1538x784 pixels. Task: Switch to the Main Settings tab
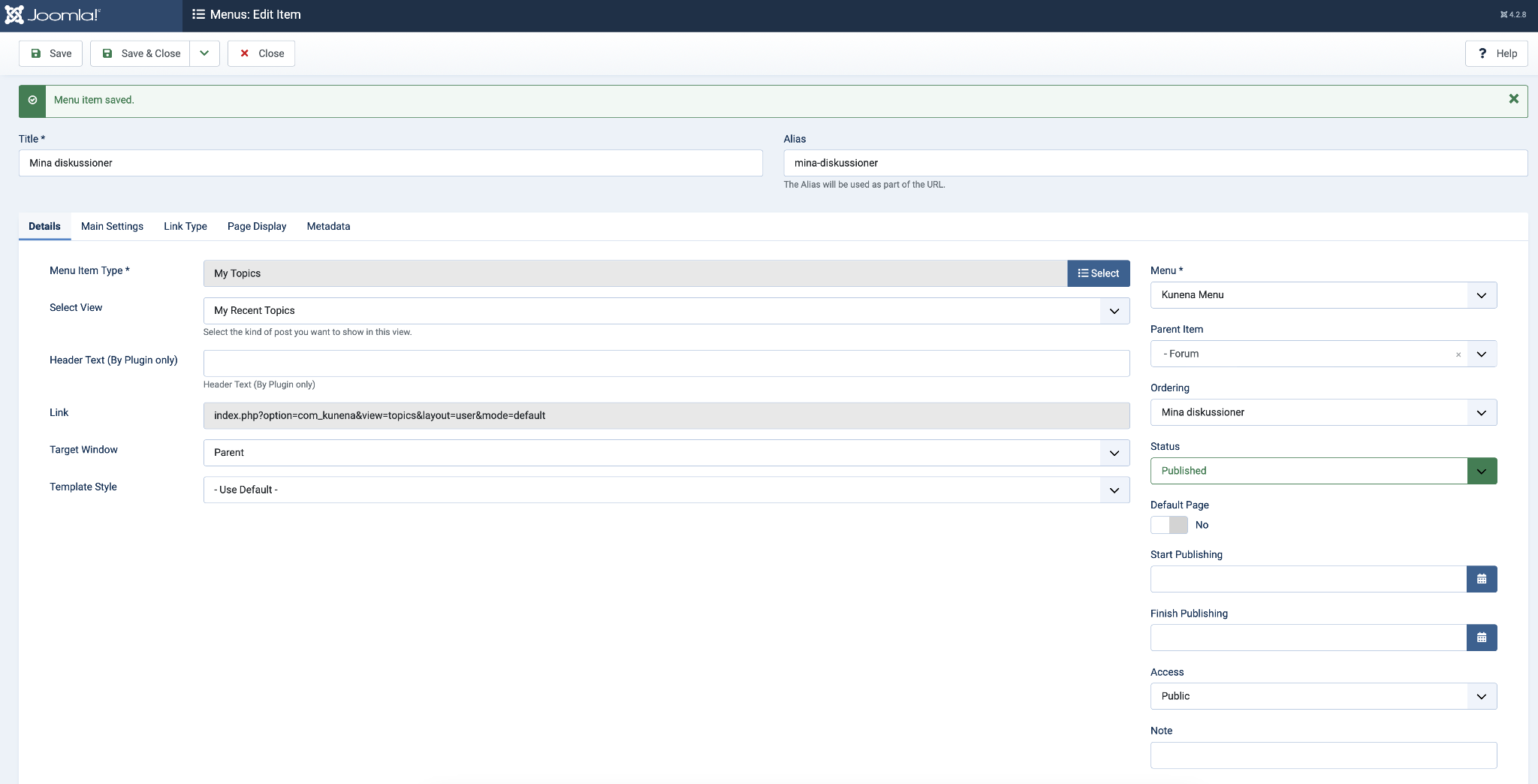click(112, 226)
